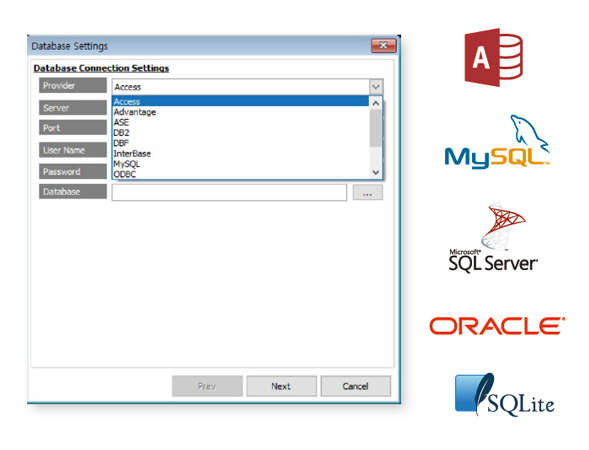Viewport: 589px width, 450px height.
Task: Click the Provider label
Action: pyautogui.click(x=73, y=85)
